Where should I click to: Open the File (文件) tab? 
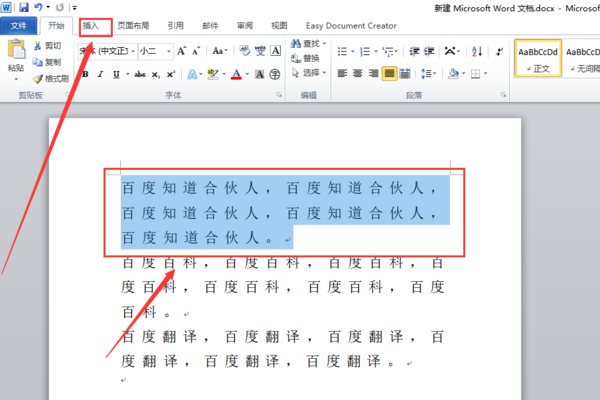pos(18,26)
